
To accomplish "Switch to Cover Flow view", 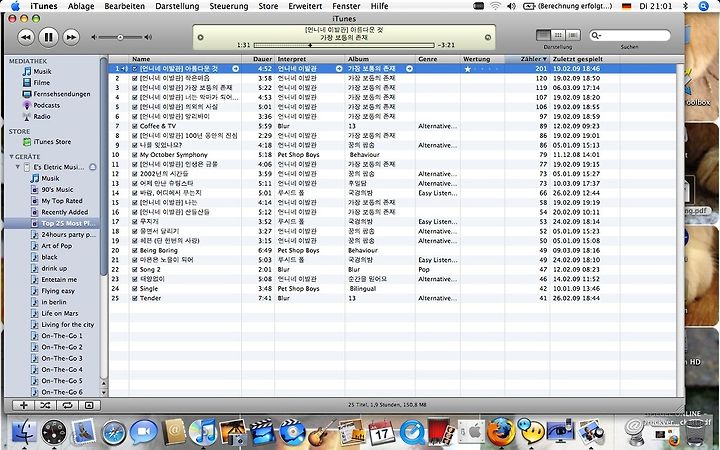I will (573, 35).
